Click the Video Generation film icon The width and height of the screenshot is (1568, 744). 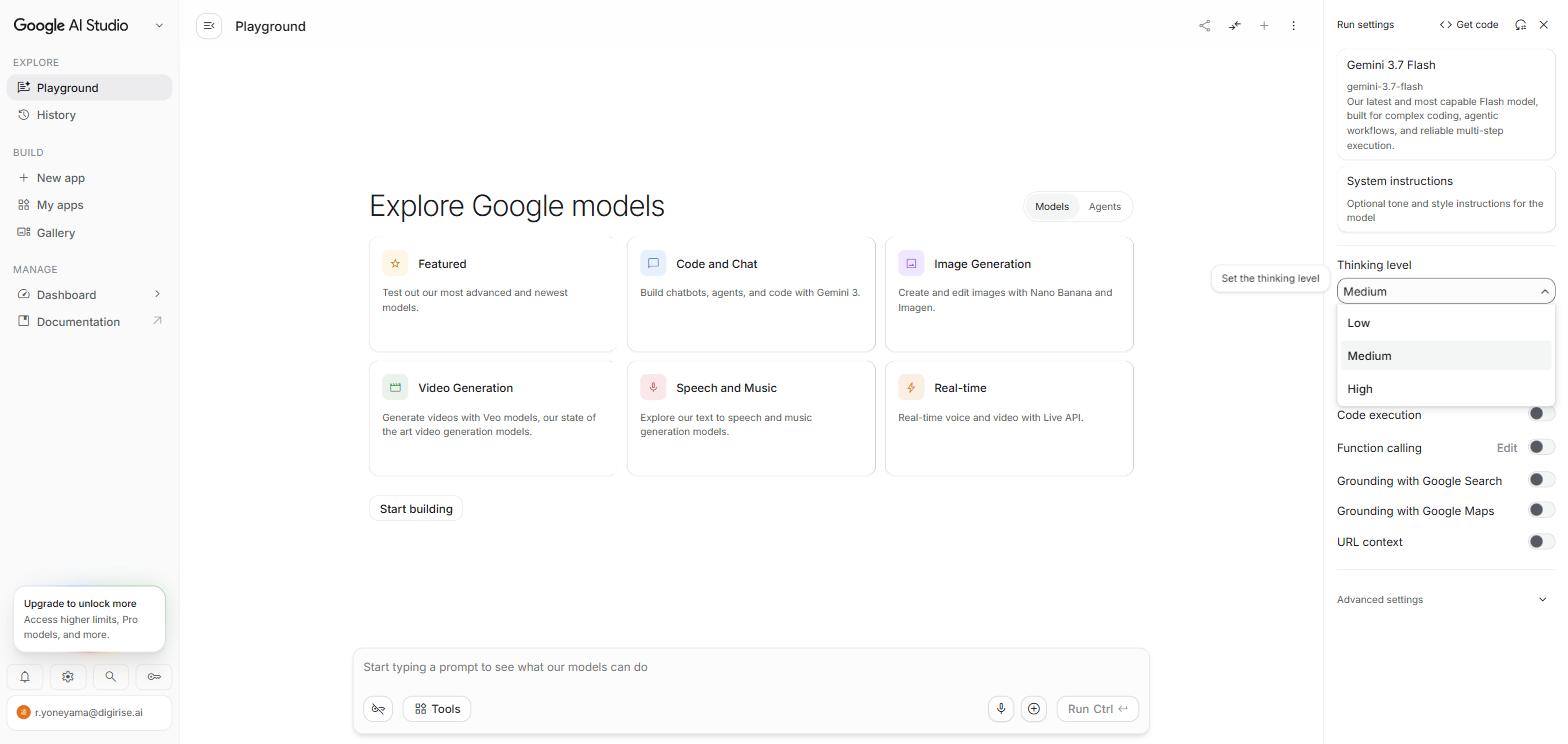tap(395, 388)
